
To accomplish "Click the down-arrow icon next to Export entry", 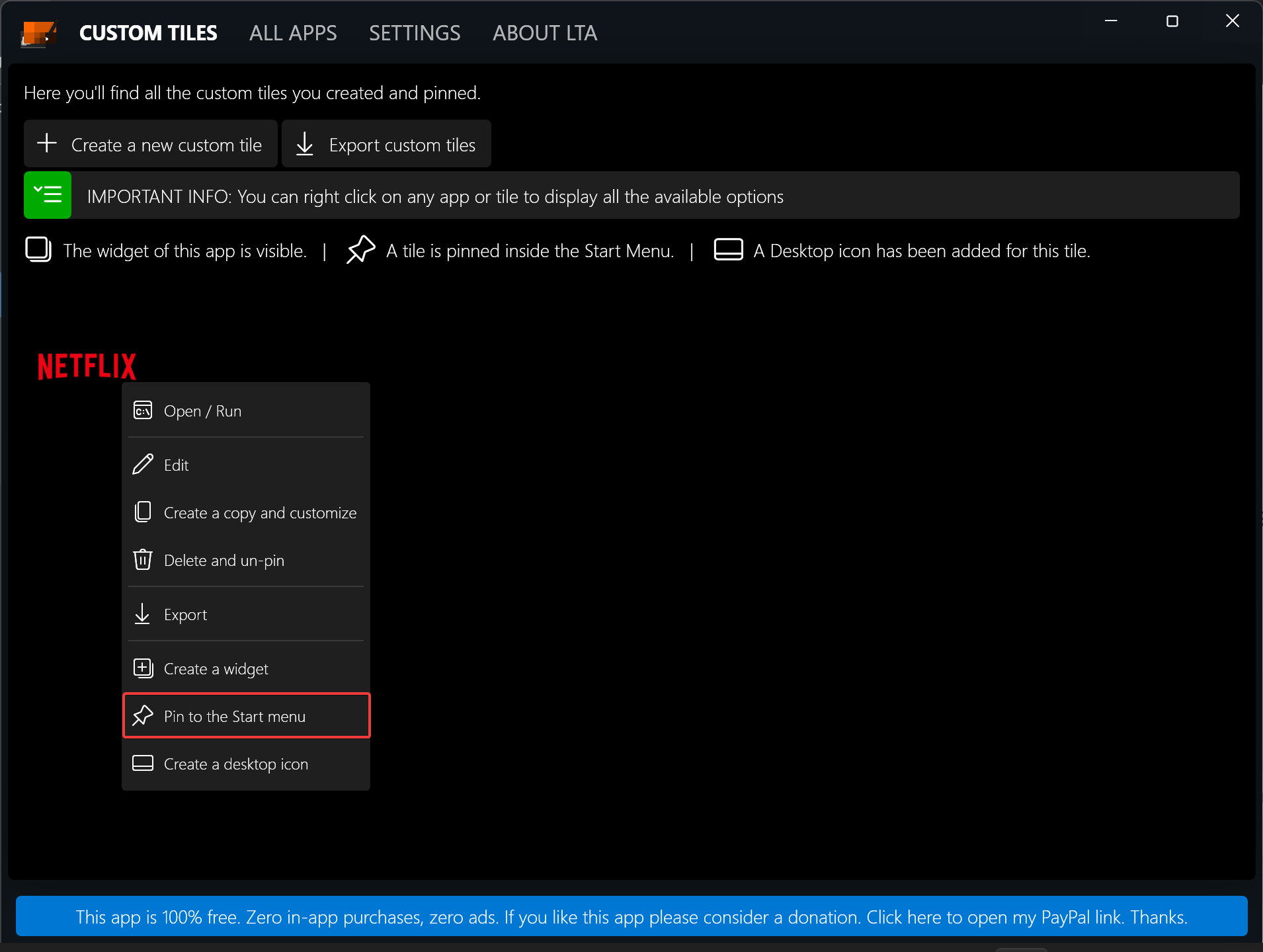I will 143,614.
